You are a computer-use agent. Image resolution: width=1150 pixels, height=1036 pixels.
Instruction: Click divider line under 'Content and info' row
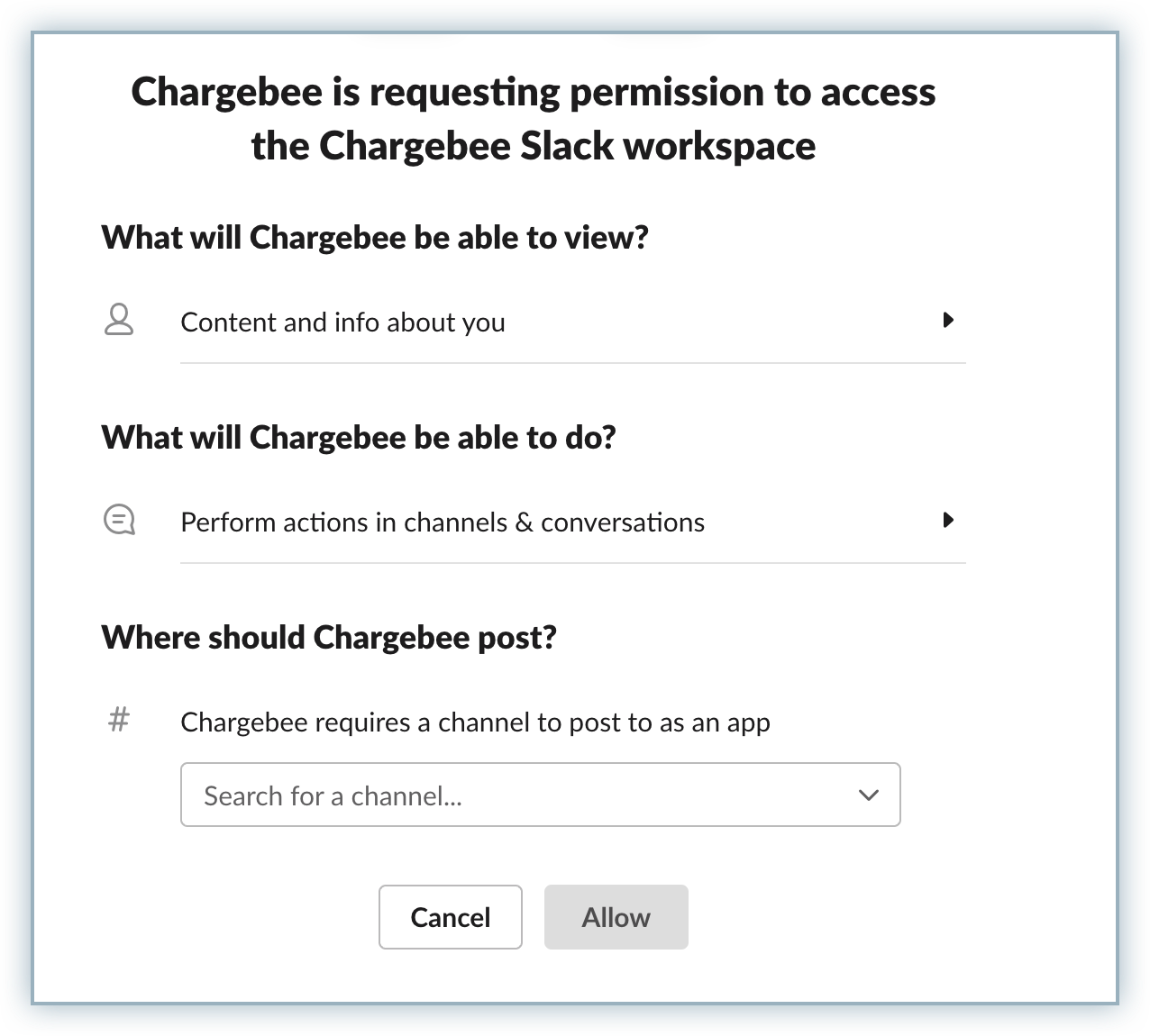573,363
